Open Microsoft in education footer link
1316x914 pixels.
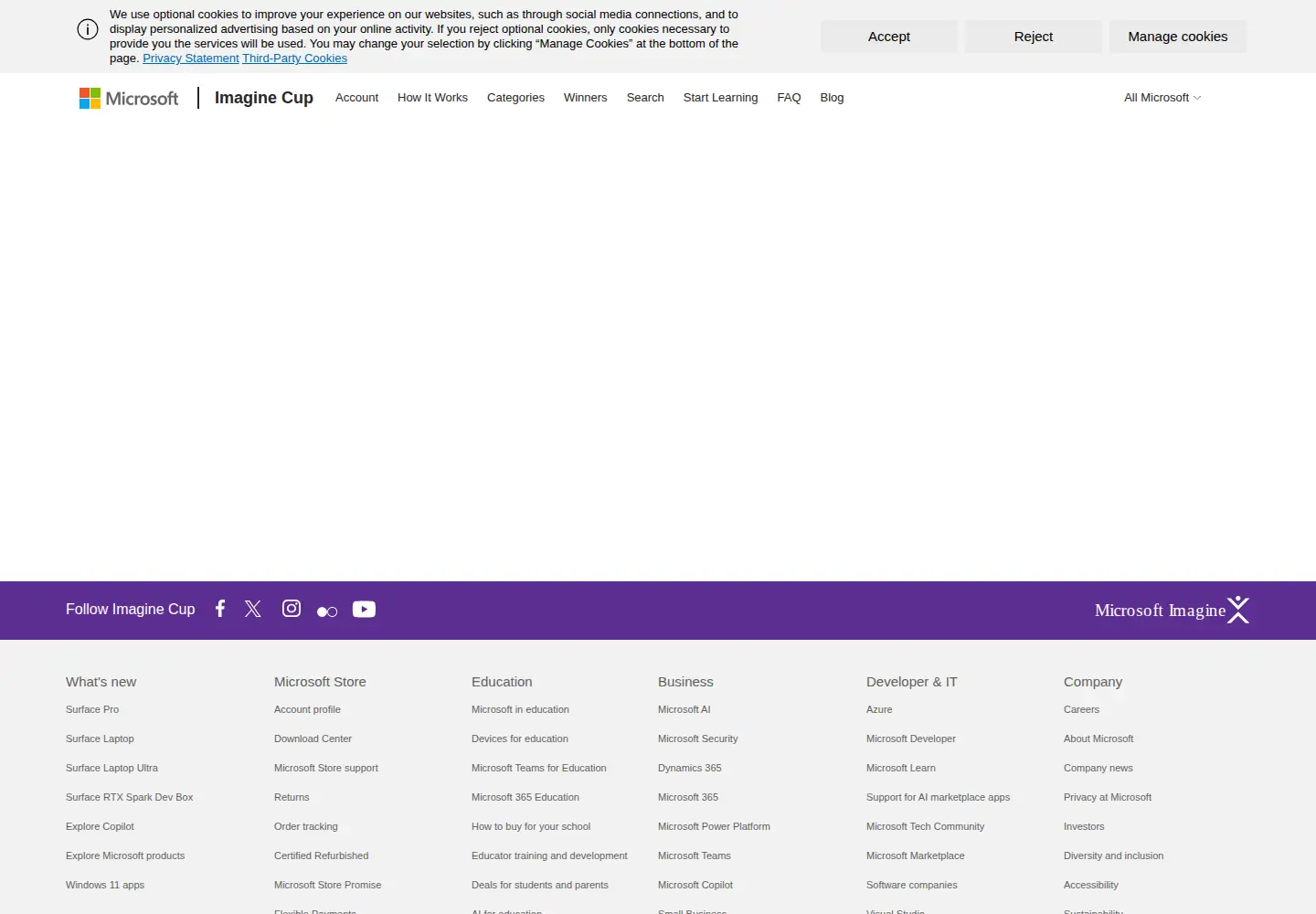520,709
